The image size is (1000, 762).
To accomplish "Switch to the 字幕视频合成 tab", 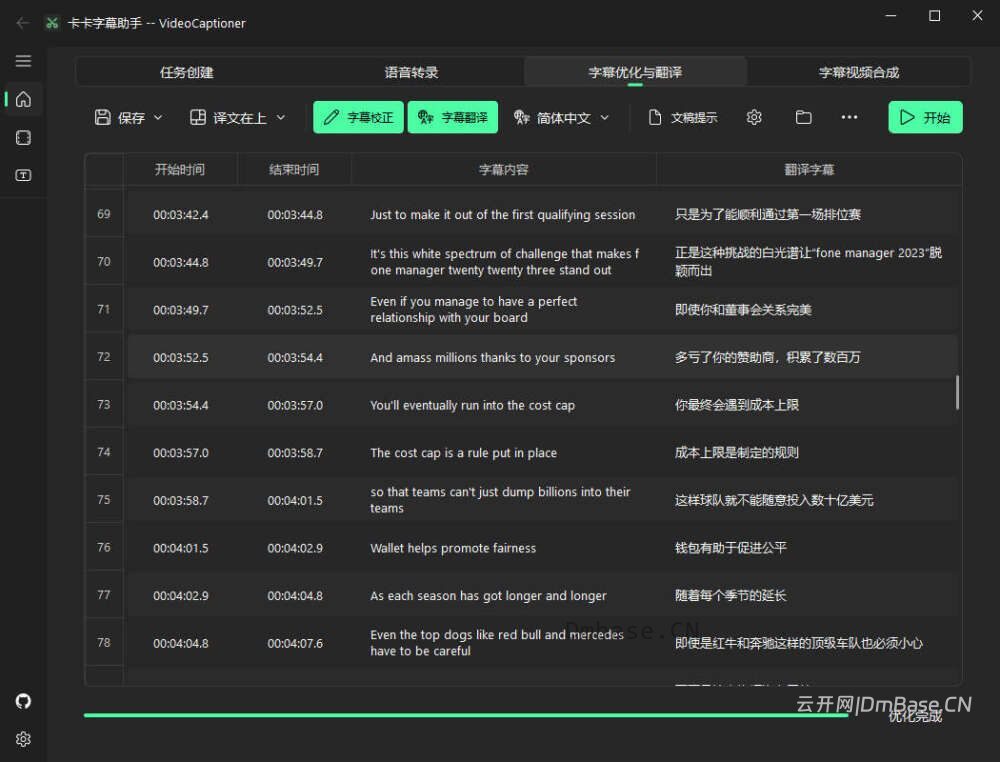I will coord(859,72).
